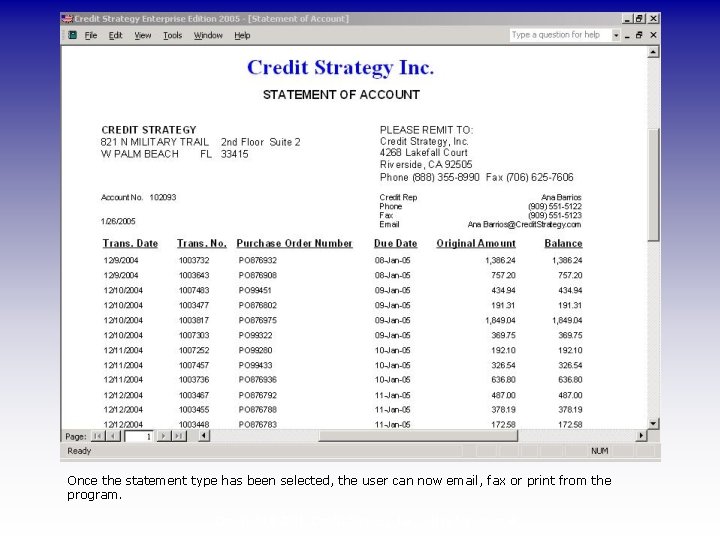This screenshot has height=540, width=720.
Task: Click transaction number 1003736
Action: 194,380
